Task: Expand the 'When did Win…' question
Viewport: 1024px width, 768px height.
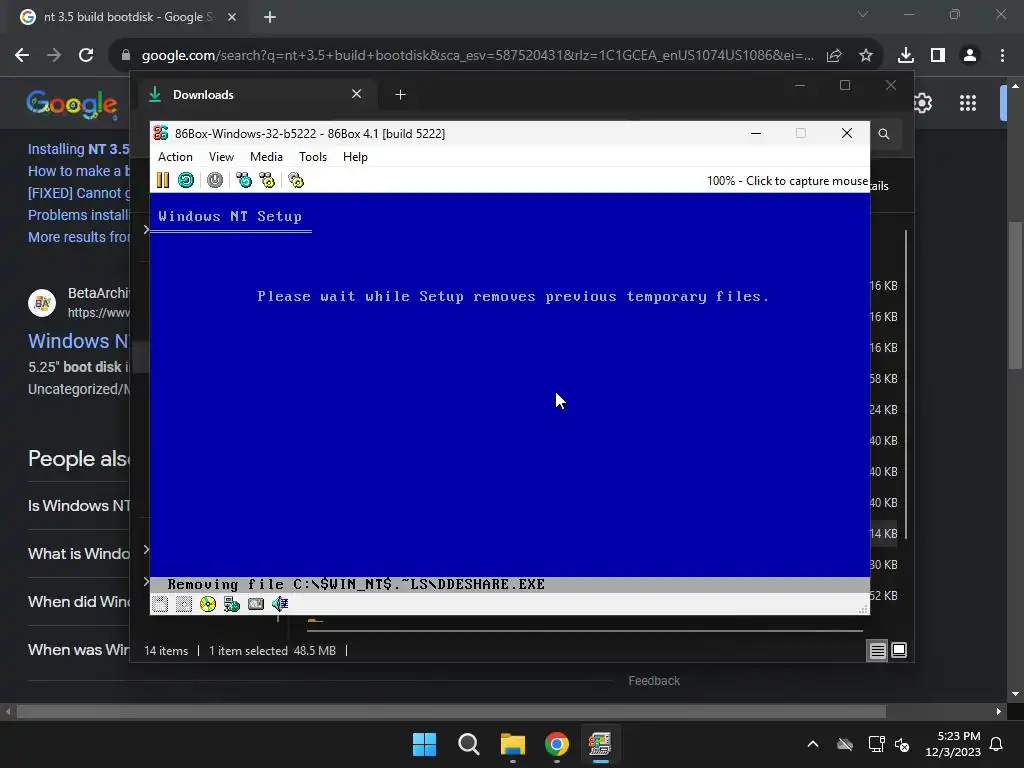Action: [78, 601]
